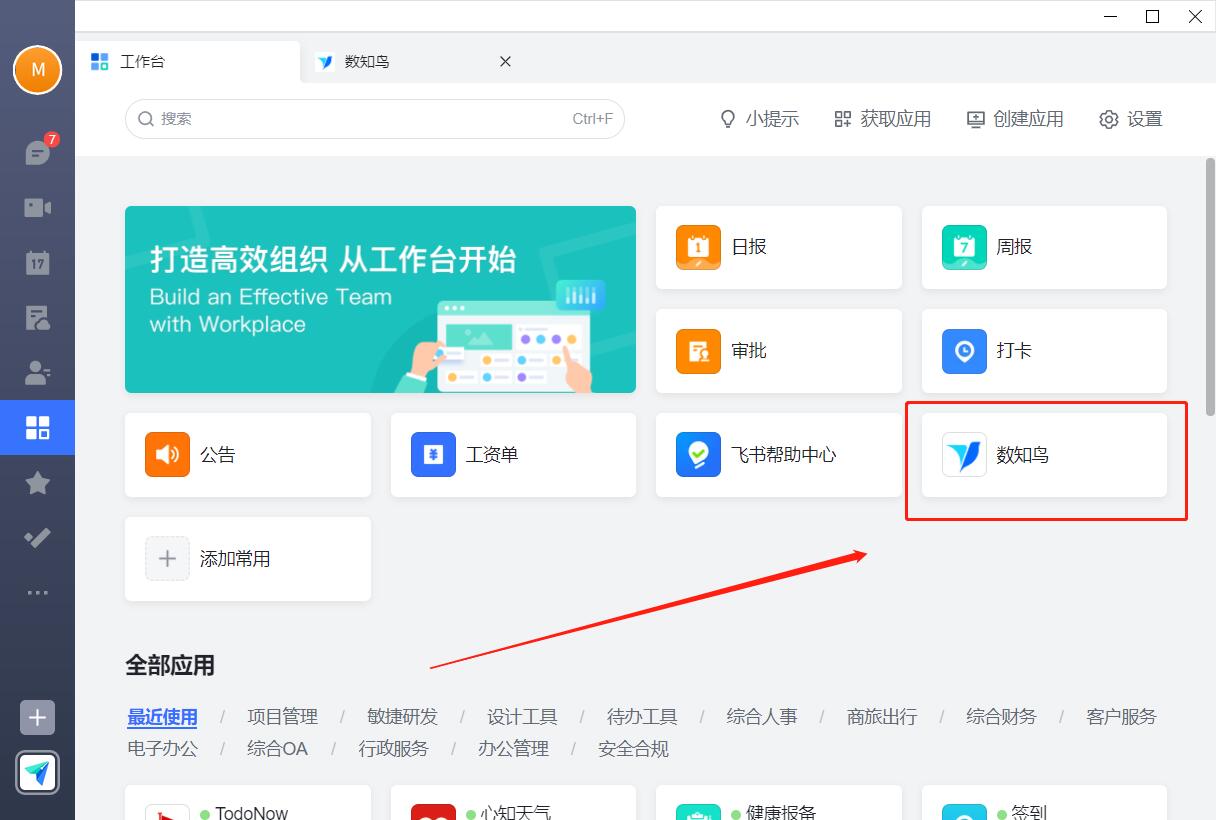1216x820 pixels.
Task: Select 综合财务 category
Action: (1002, 717)
